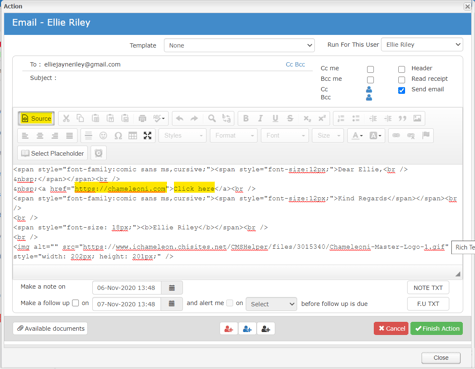
Task: Check the Make a follow up checkbox
Action: (76, 303)
